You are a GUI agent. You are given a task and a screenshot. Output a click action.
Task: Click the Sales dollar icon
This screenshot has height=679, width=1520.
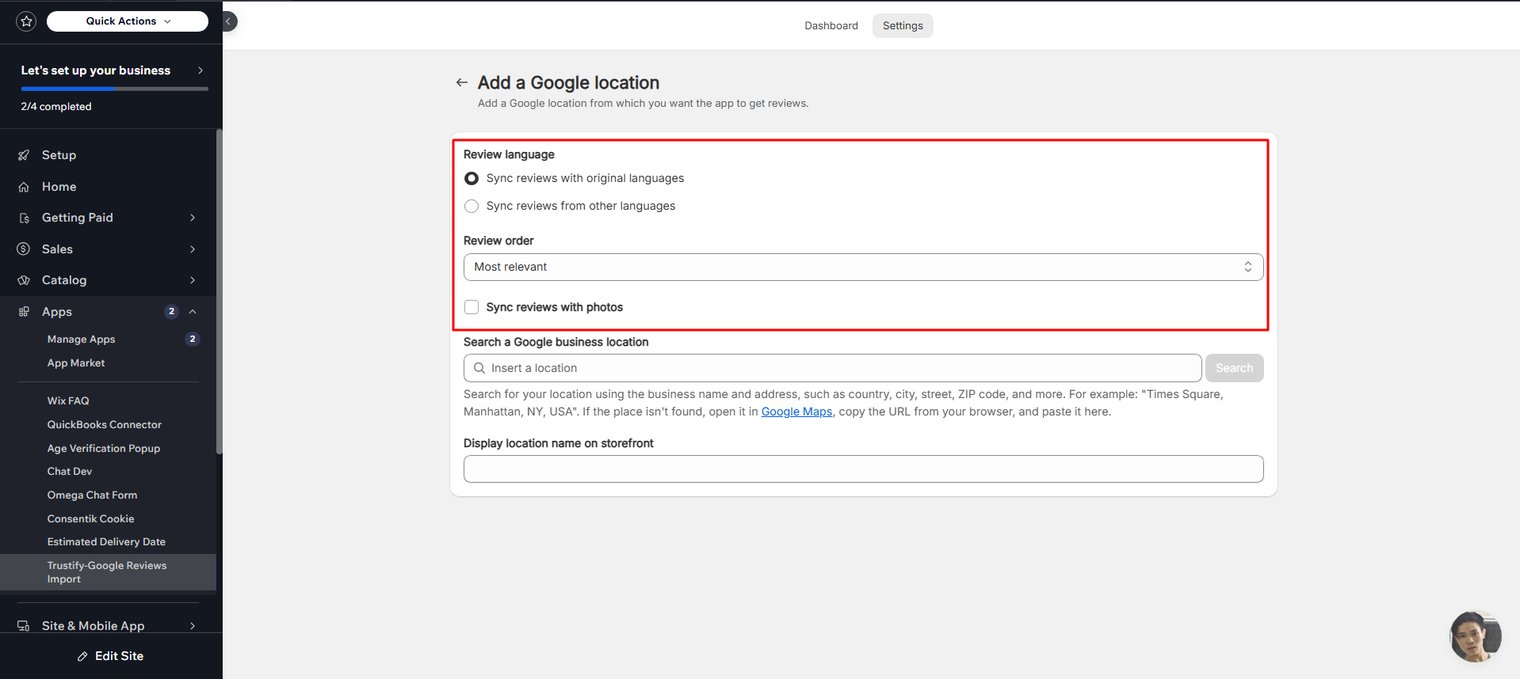(x=24, y=249)
